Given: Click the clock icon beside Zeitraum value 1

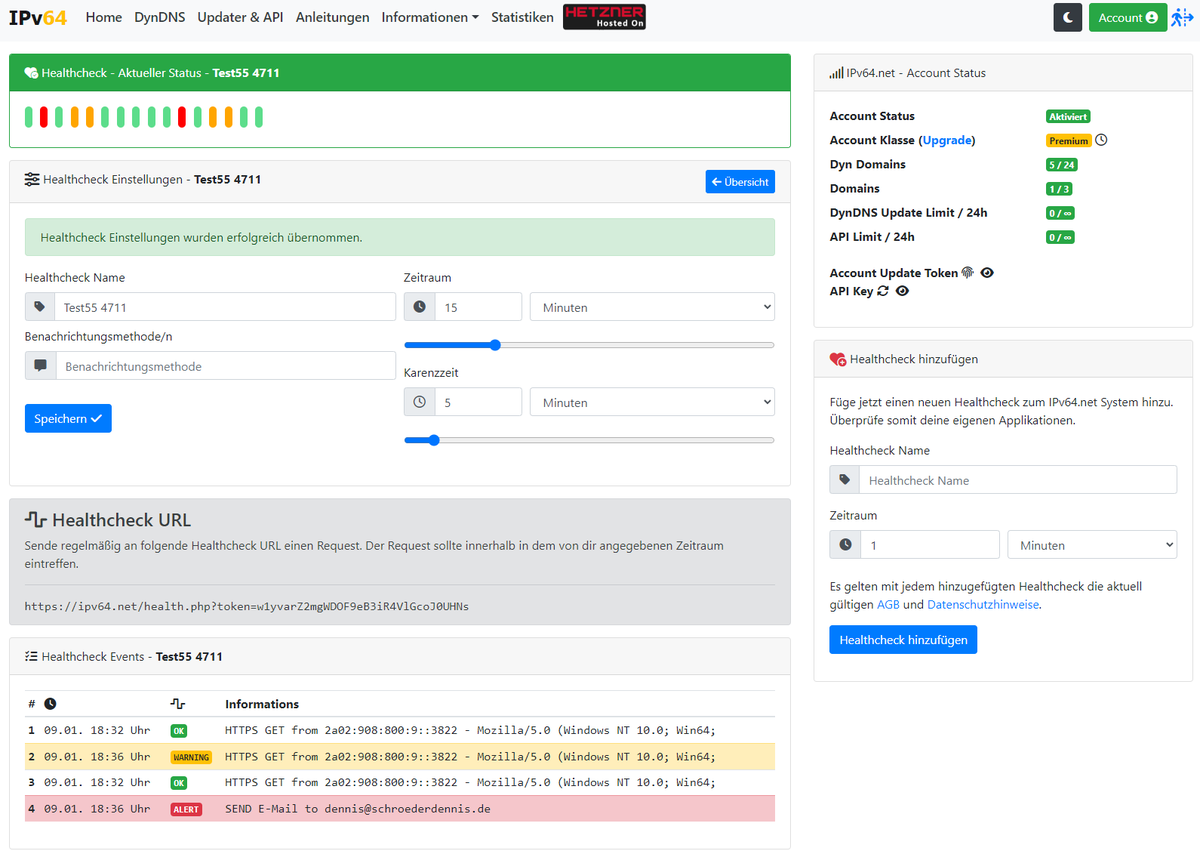Looking at the screenshot, I should point(846,545).
